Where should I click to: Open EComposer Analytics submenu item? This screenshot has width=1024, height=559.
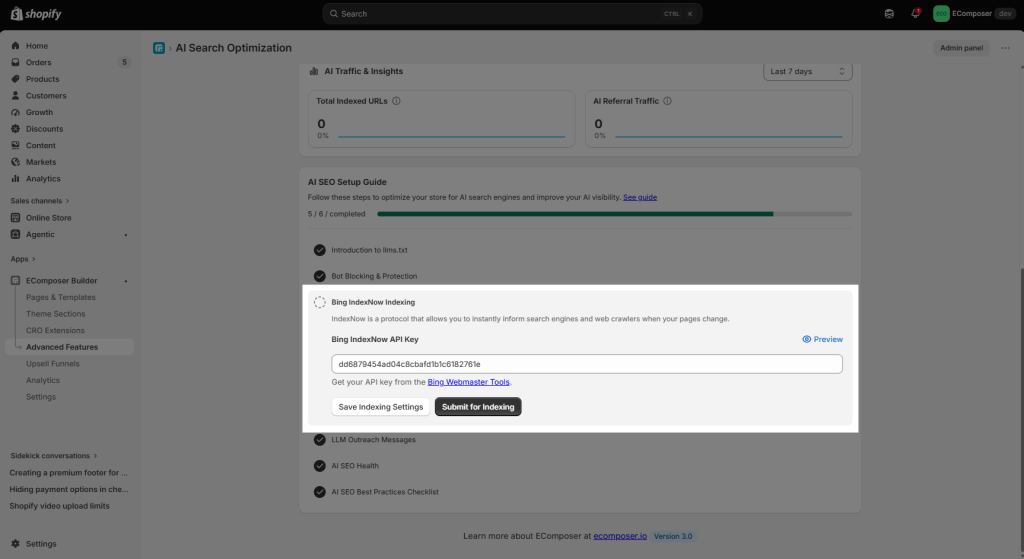(42, 380)
